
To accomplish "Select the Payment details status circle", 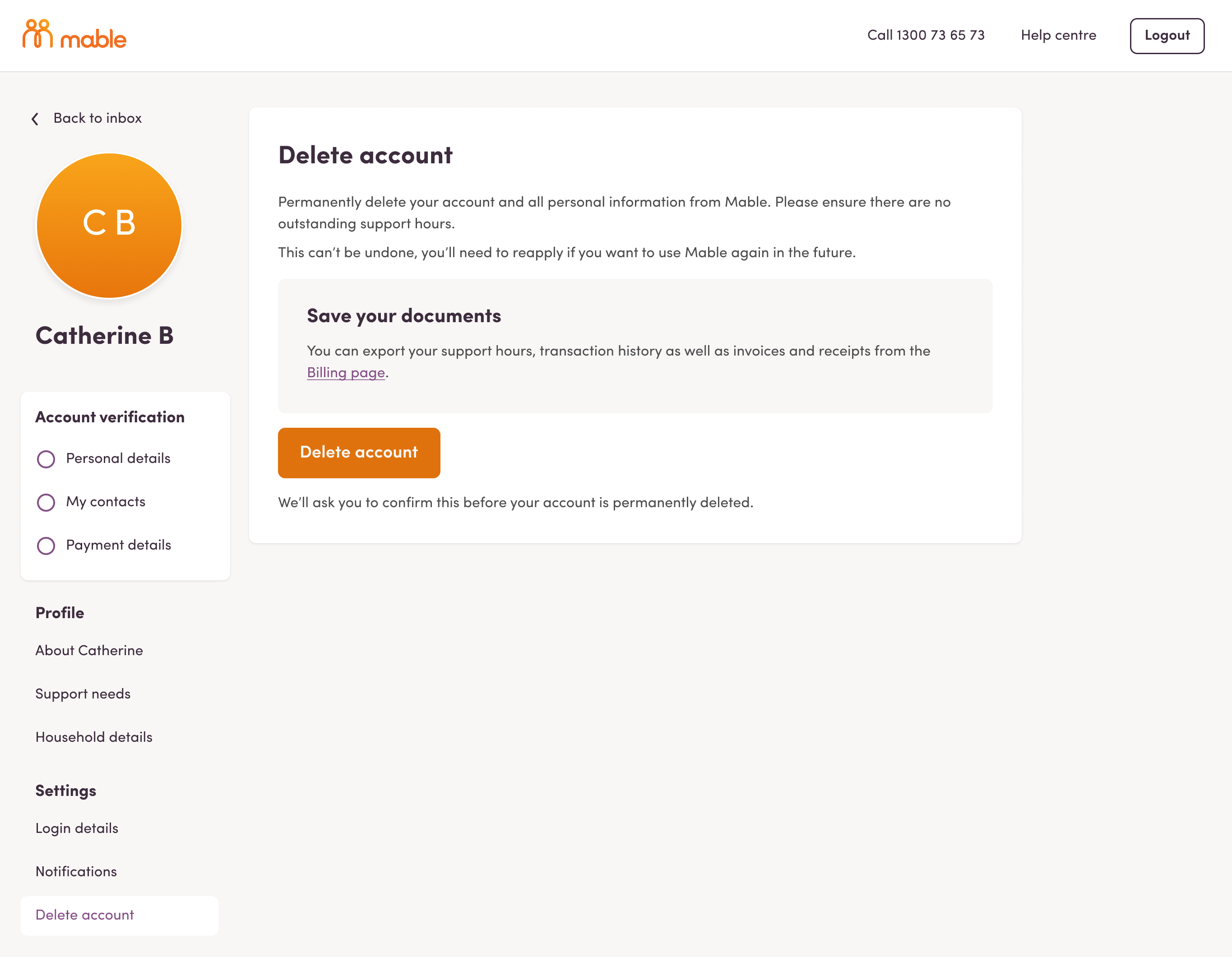I will pyautogui.click(x=46, y=546).
